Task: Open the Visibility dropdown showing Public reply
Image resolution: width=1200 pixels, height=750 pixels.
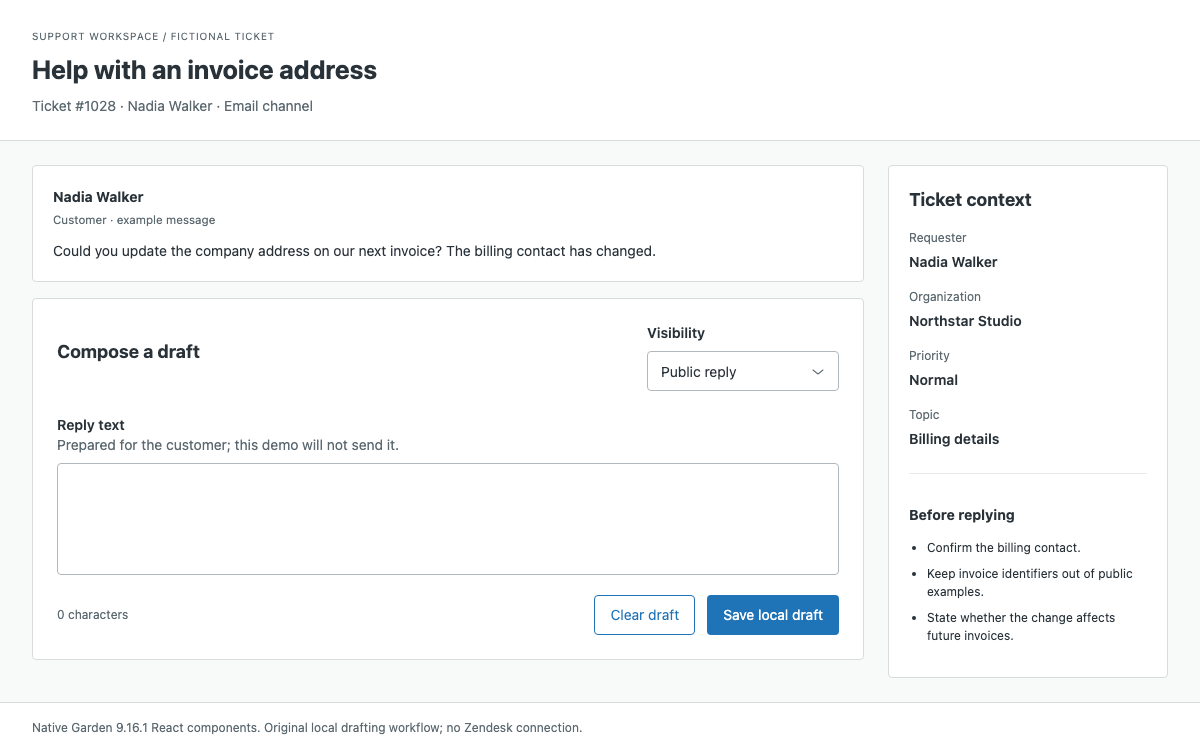Action: (742, 371)
